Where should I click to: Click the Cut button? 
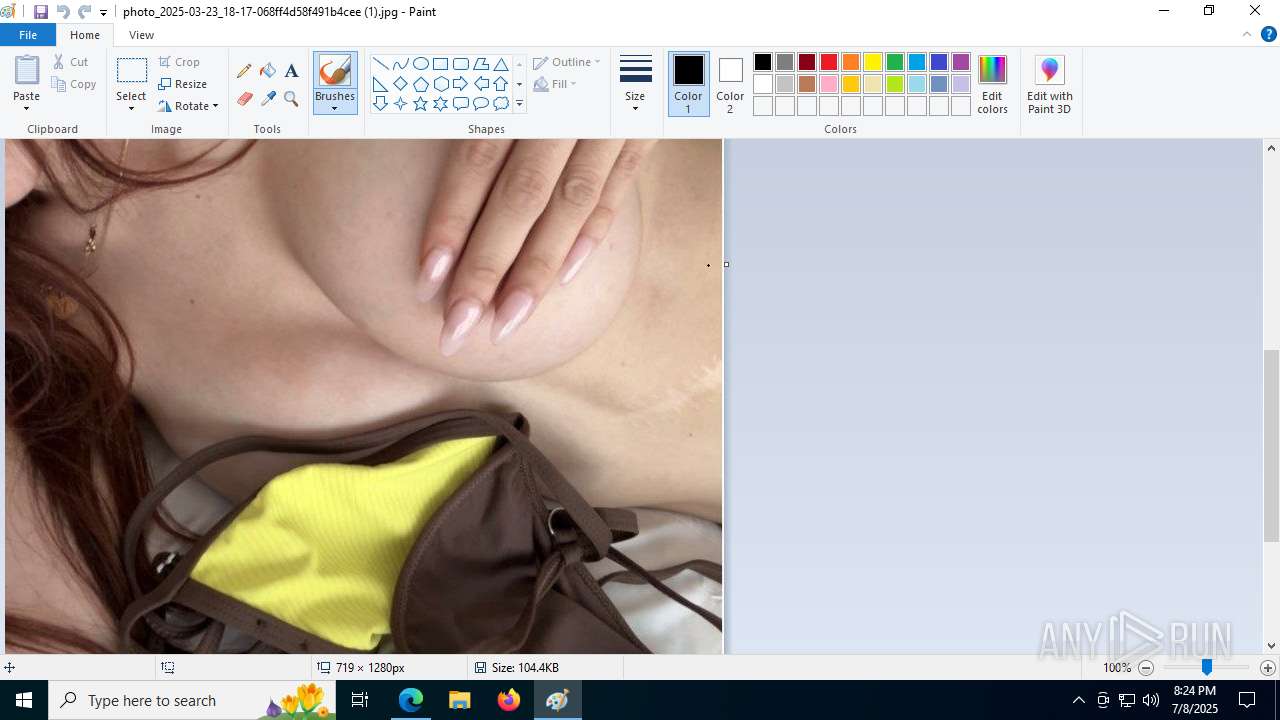click(x=70, y=62)
